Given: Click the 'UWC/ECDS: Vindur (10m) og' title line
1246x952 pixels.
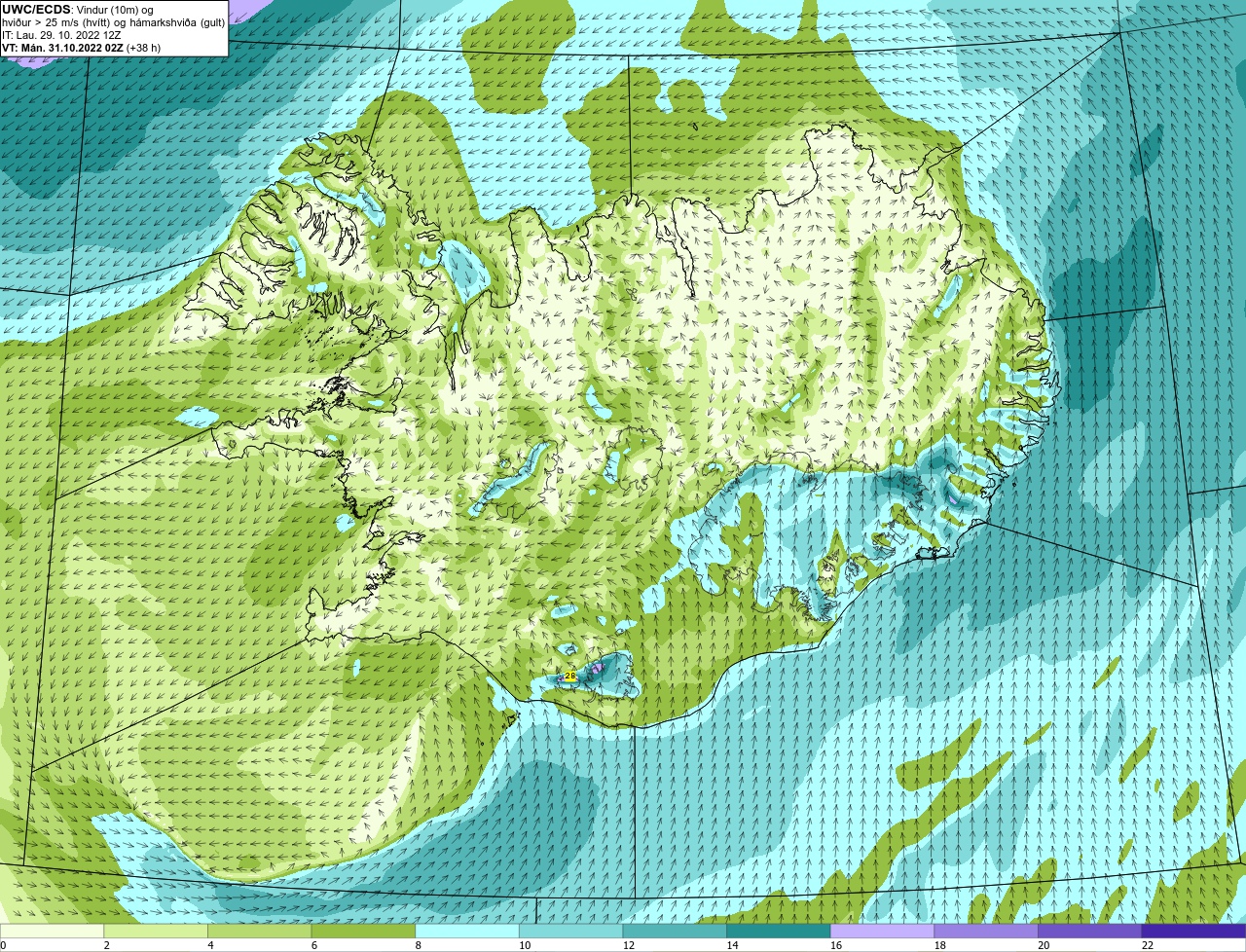Looking at the screenshot, I should coord(78,9).
